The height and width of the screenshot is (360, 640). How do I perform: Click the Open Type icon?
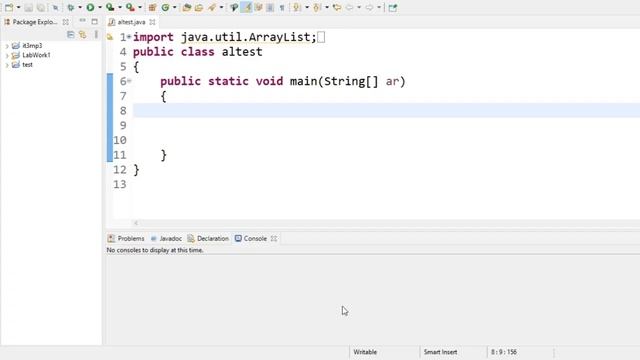coord(187,7)
